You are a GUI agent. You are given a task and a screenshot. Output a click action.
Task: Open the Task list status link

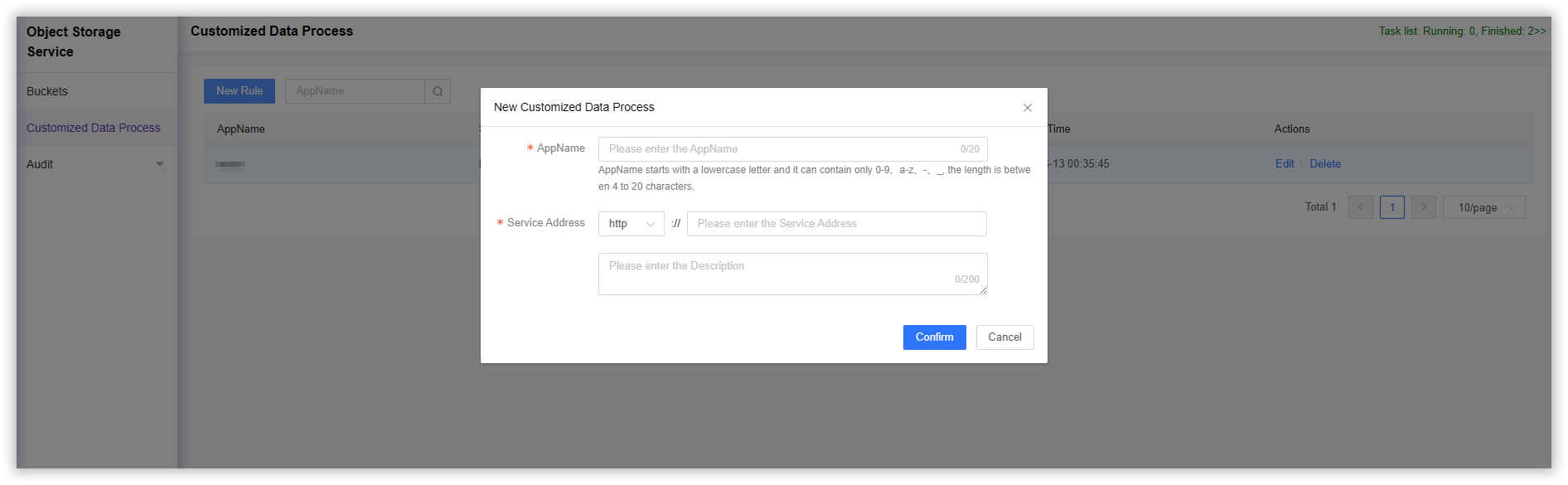(1462, 31)
